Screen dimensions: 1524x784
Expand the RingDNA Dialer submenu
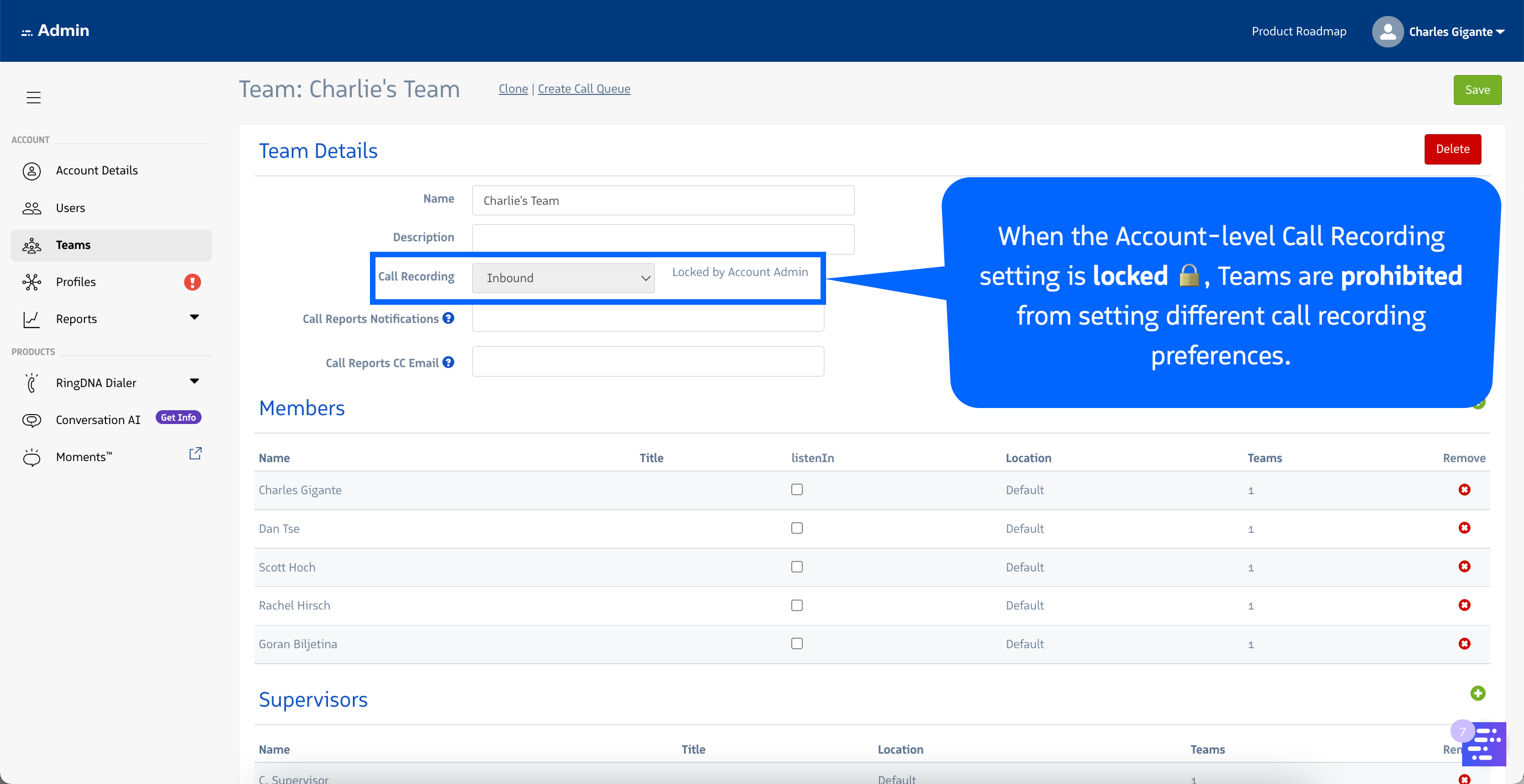tap(194, 382)
